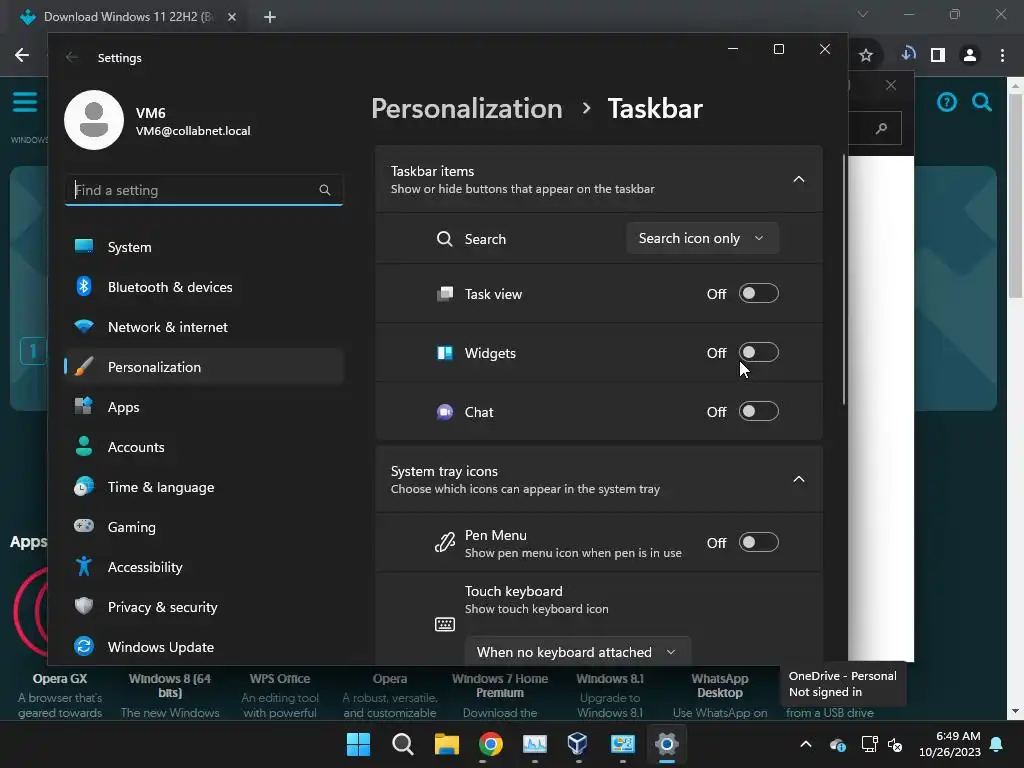Screen dimensions: 1024x768
Task: Open VirtualBox cube icon on taskbar
Action: click(x=578, y=743)
